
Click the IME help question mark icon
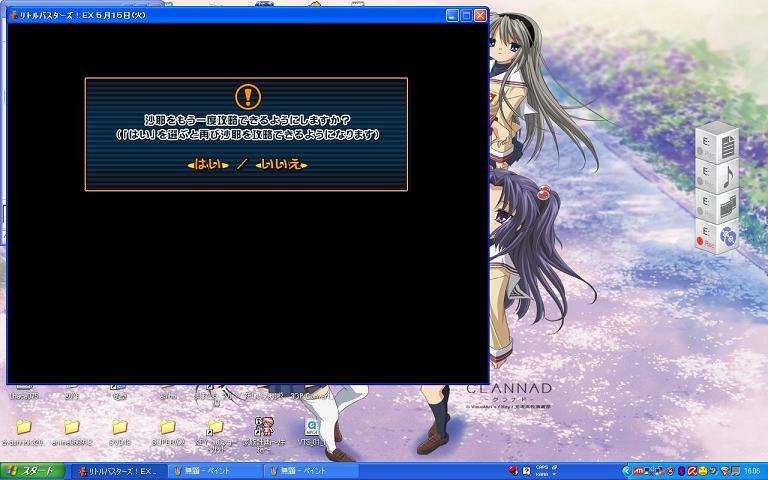pyautogui.click(x=527, y=471)
